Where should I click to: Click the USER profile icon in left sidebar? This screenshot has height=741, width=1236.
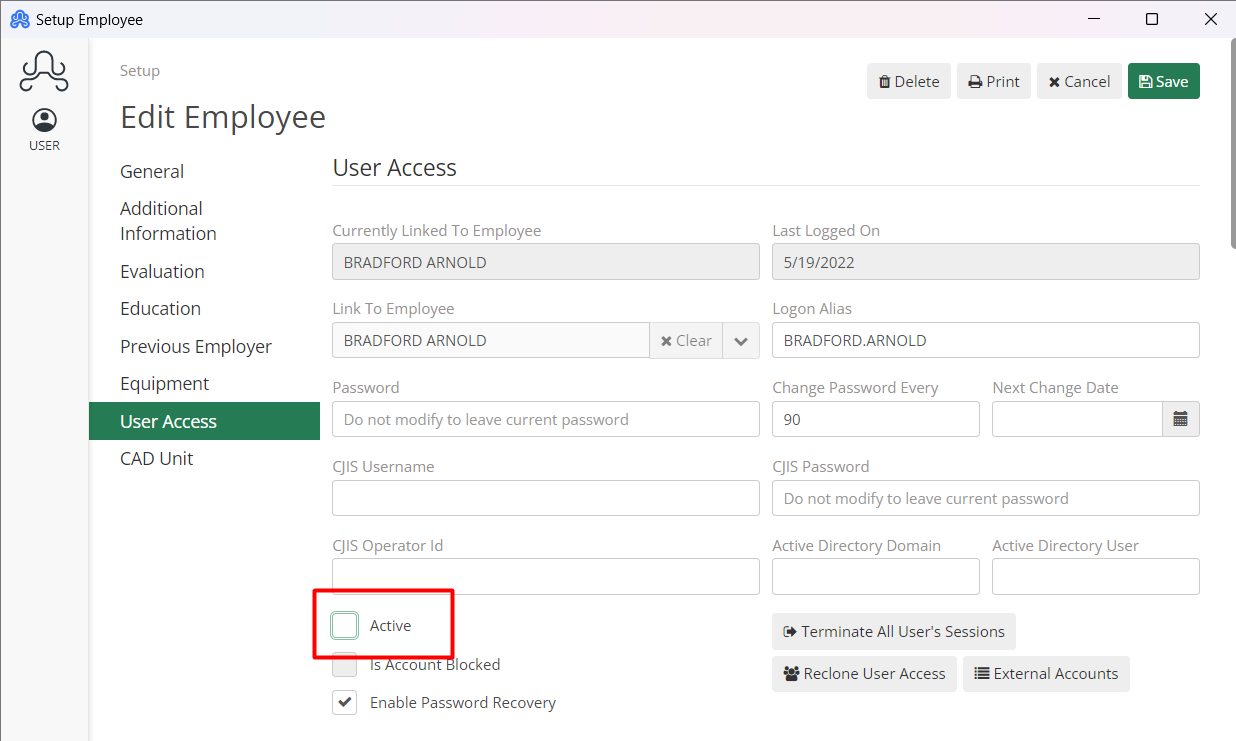44,120
